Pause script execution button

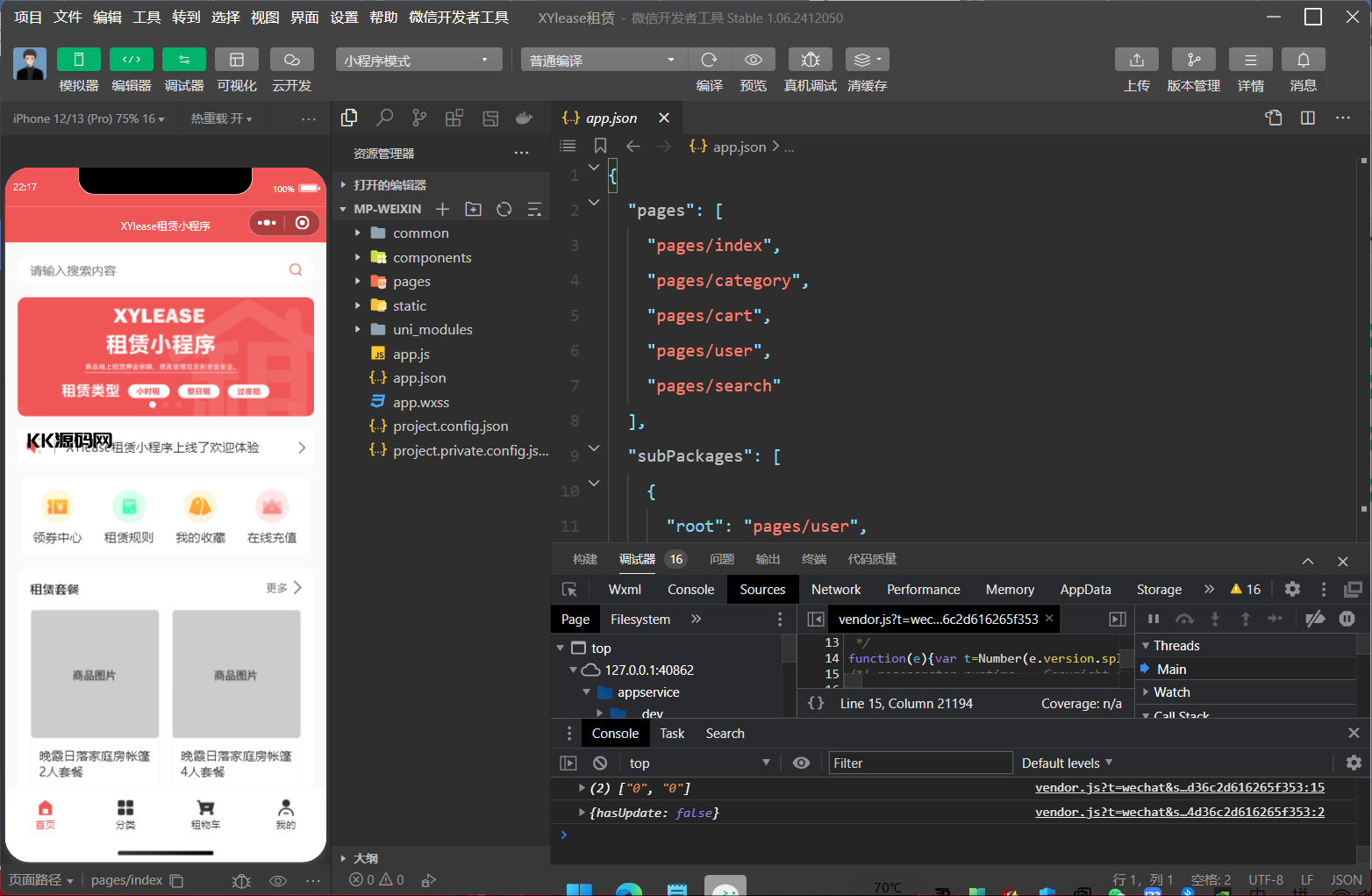tap(1154, 619)
